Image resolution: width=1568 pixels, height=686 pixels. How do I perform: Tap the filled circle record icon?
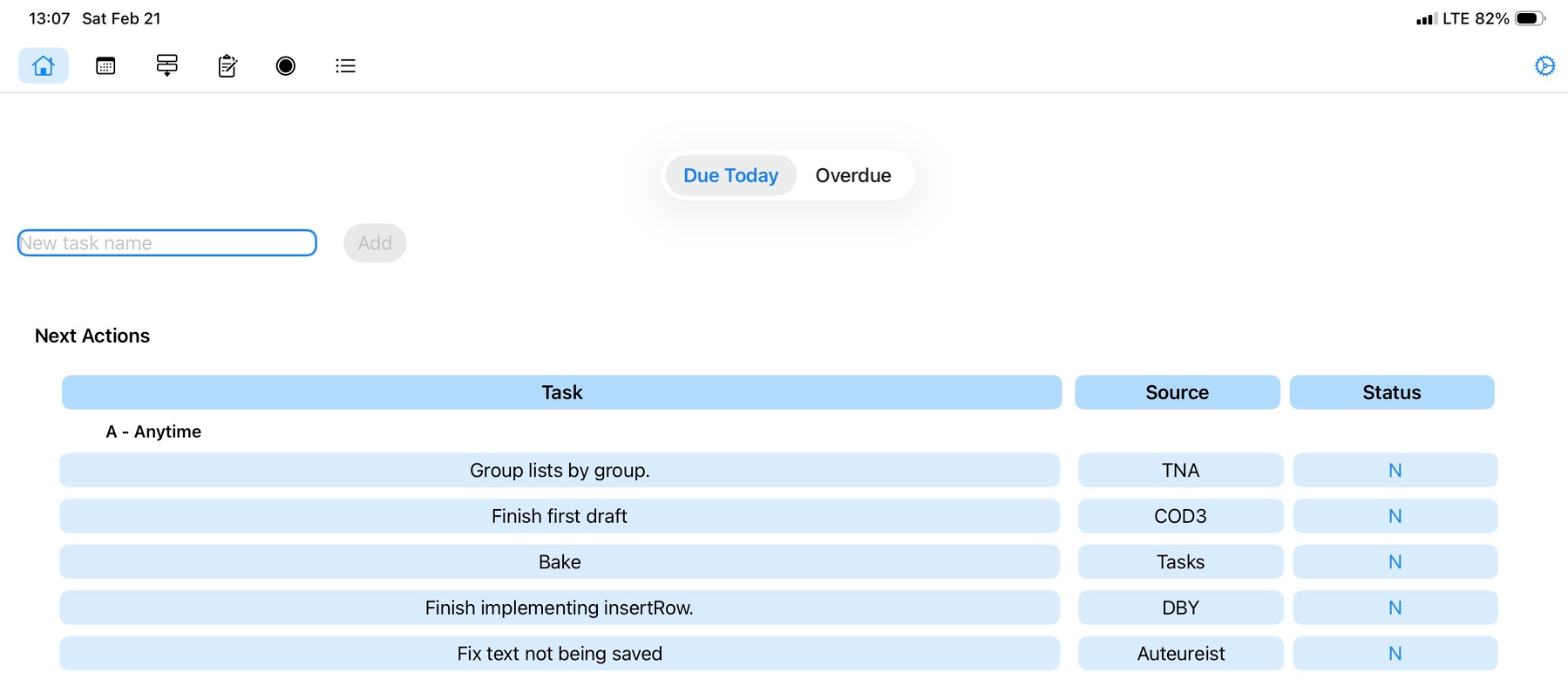coord(286,65)
